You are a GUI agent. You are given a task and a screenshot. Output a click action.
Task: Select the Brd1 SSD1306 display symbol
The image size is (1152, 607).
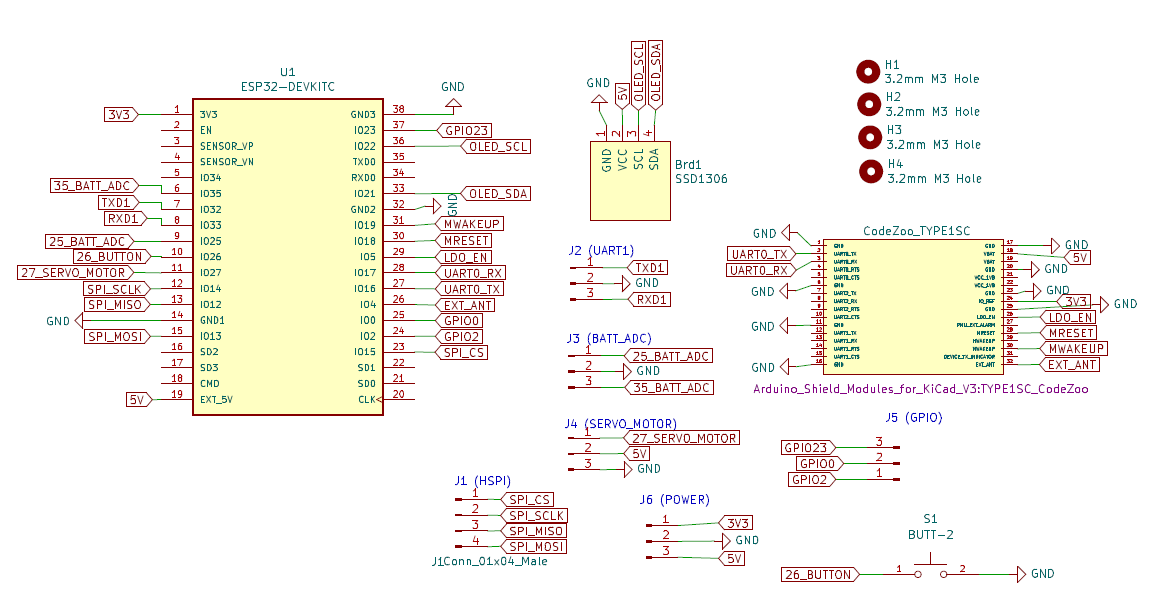630,181
